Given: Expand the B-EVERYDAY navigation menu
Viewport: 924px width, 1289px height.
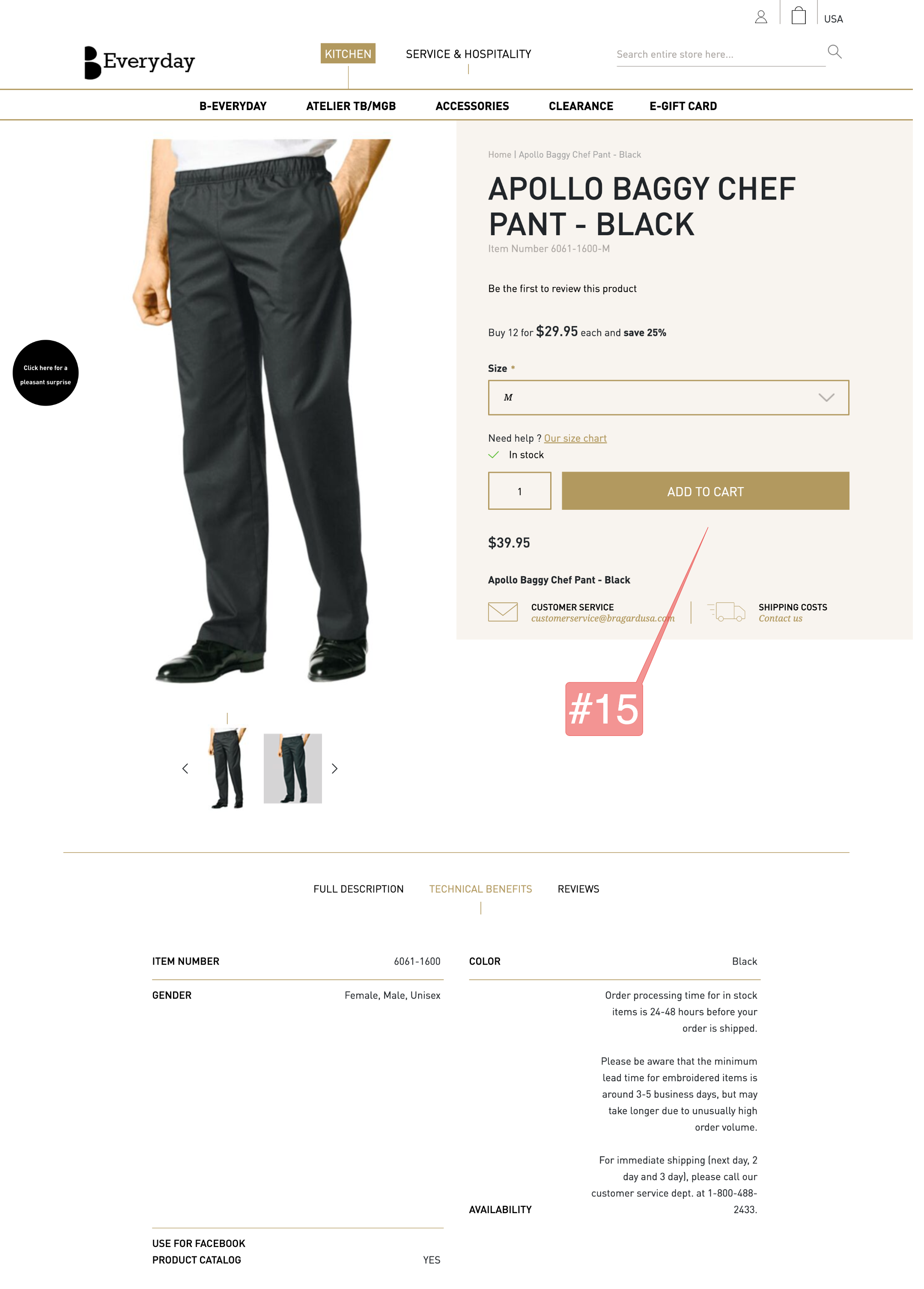Looking at the screenshot, I should click(233, 106).
